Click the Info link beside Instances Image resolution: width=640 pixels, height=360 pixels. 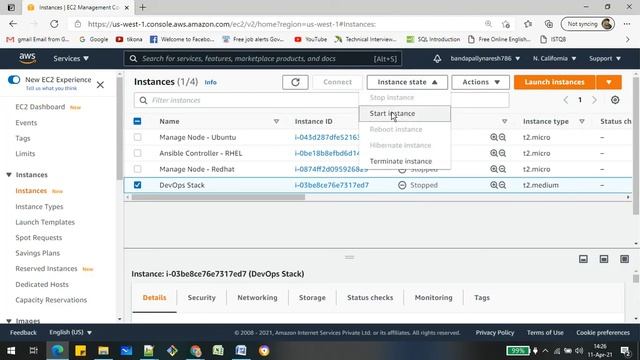pos(210,82)
